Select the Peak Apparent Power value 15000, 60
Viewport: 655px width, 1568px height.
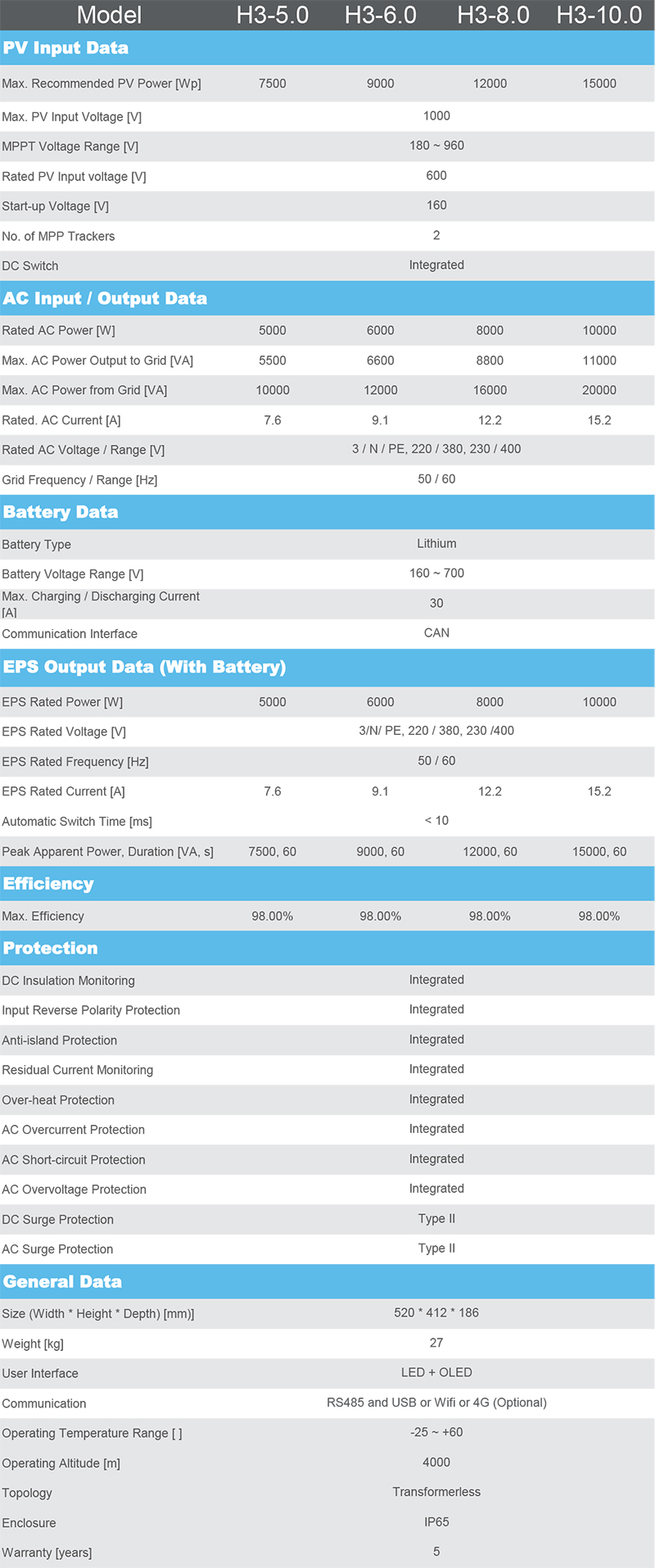[x=599, y=852]
